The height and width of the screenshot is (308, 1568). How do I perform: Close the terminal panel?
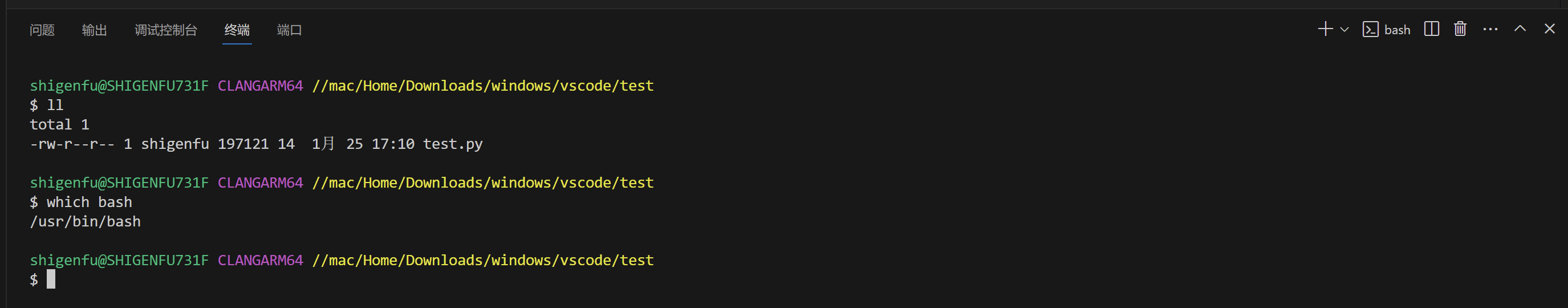pyautogui.click(x=1550, y=29)
